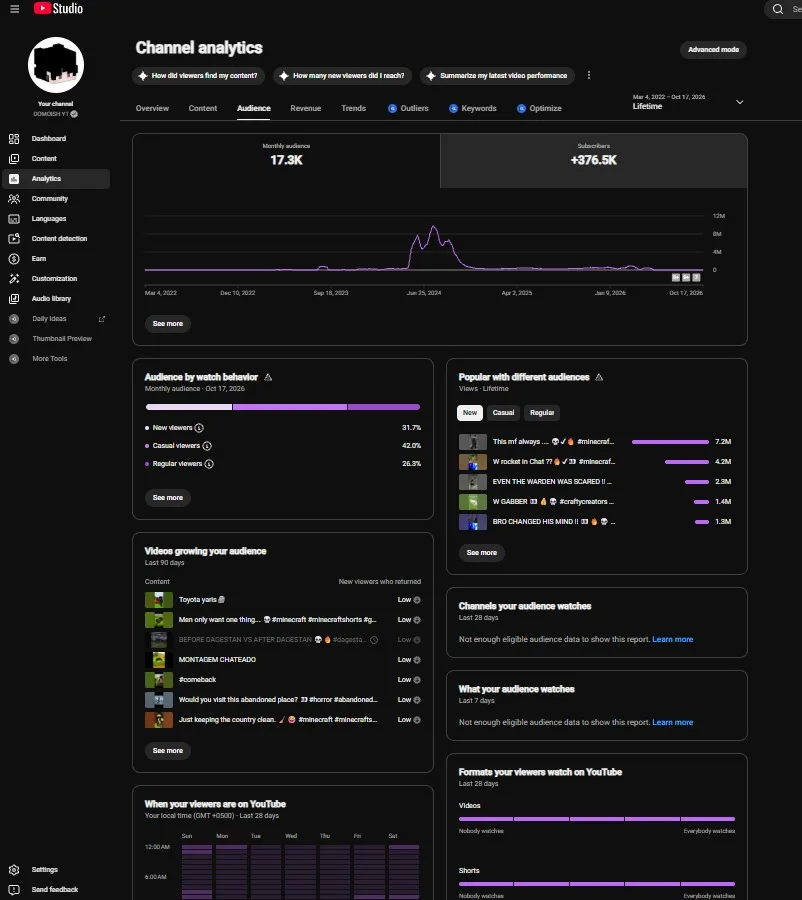The height and width of the screenshot is (900, 802).
Task: Click See more in Popular with different audiences
Action: pyautogui.click(x=482, y=553)
